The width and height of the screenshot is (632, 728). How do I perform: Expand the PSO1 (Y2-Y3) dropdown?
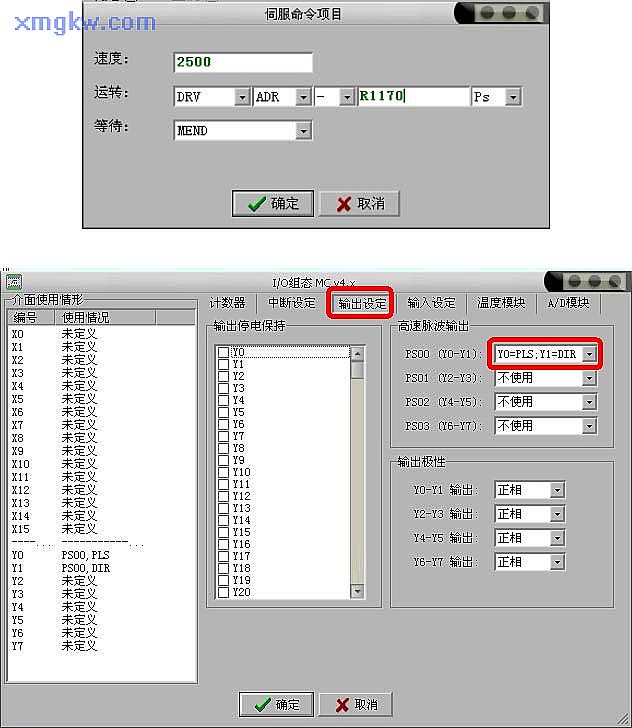[589, 378]
